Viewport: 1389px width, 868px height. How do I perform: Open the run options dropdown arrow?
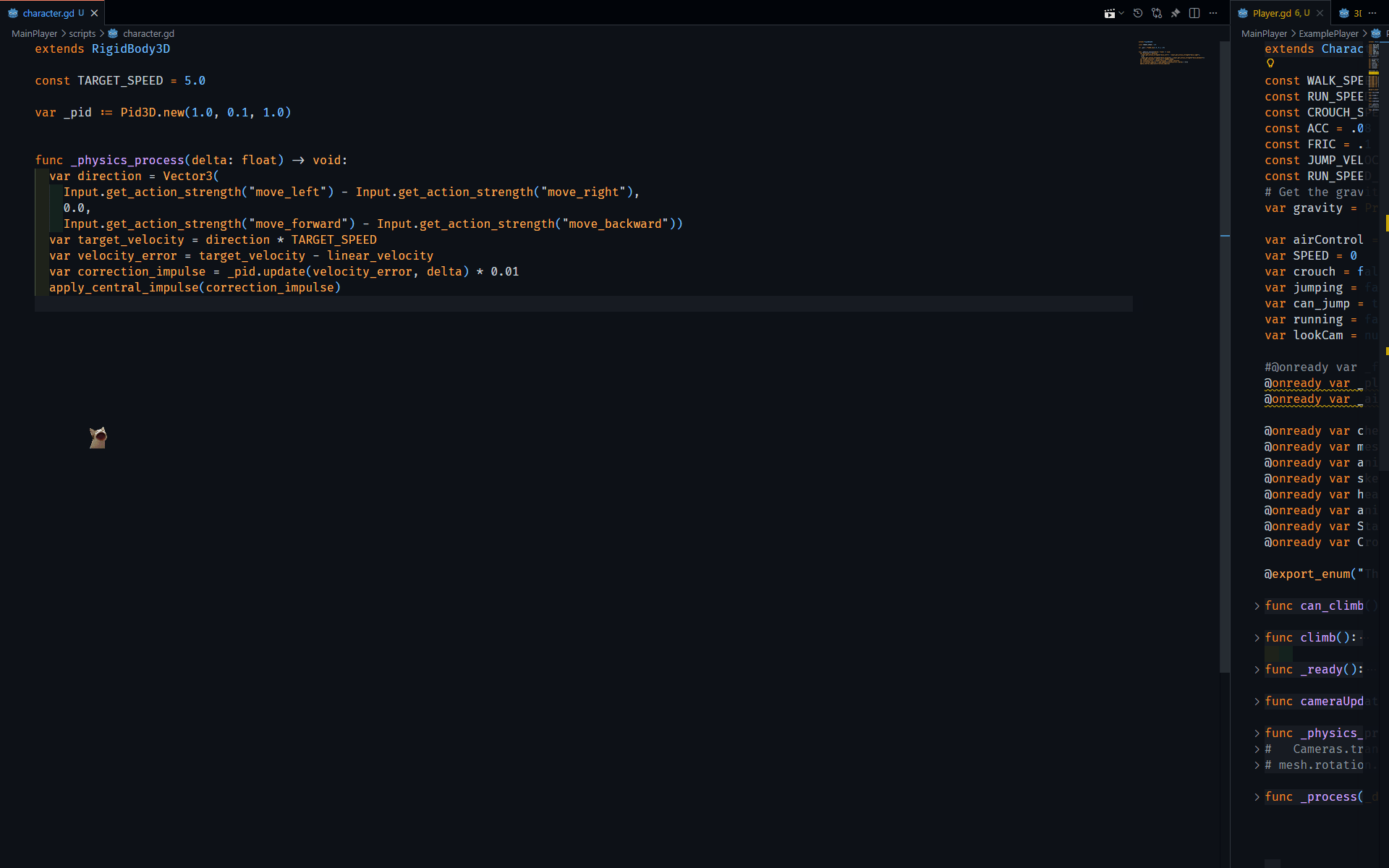(x=1121, y=13)
